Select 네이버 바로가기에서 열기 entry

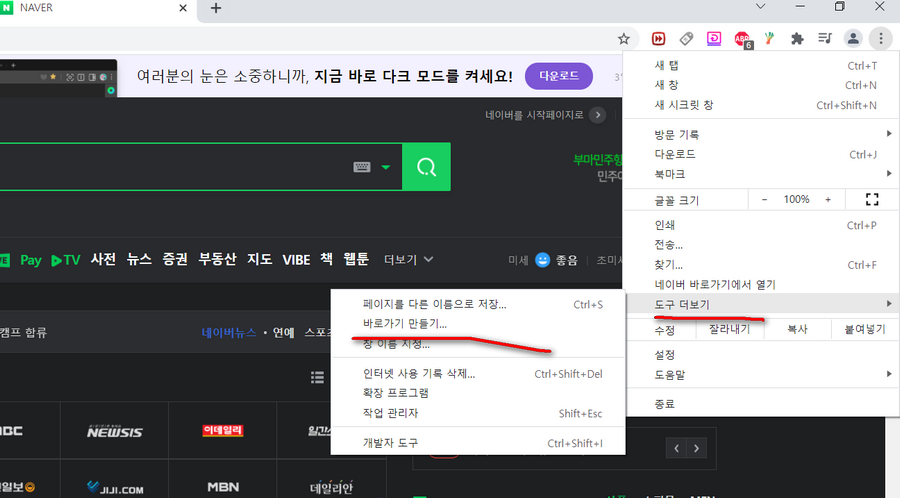tap(761, 285)
